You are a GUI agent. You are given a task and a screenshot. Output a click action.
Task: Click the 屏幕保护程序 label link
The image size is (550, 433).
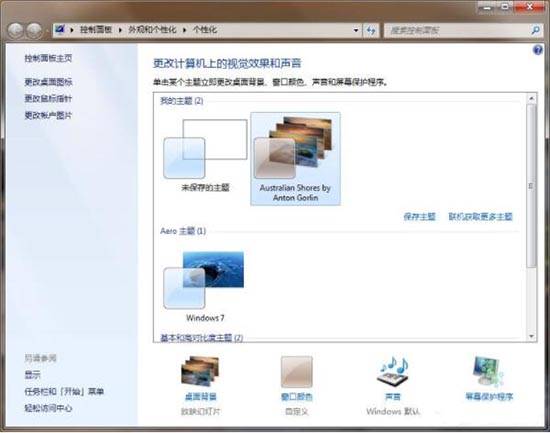tap(489, 397)
